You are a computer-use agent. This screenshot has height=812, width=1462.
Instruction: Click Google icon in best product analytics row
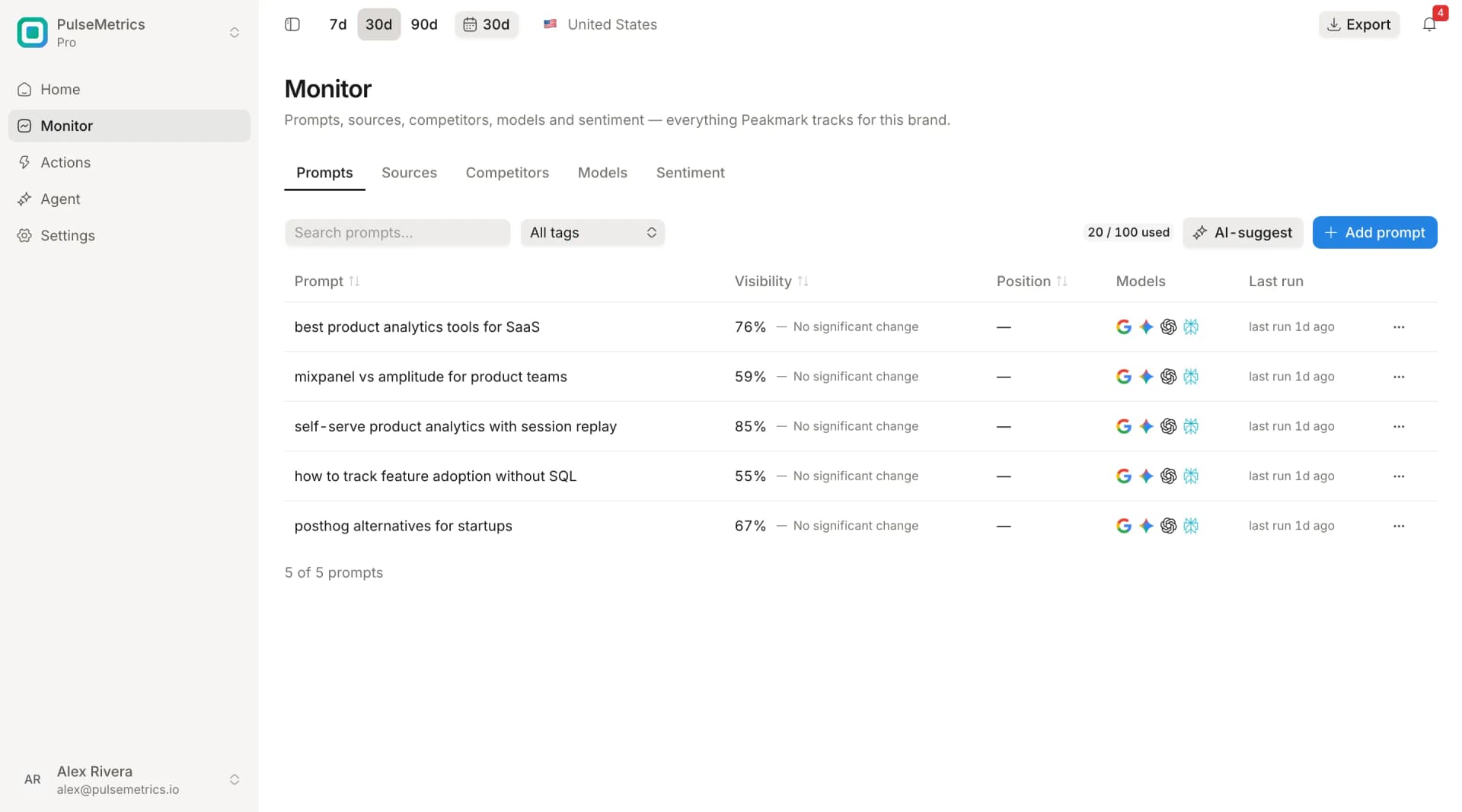tap(1124, 327)
